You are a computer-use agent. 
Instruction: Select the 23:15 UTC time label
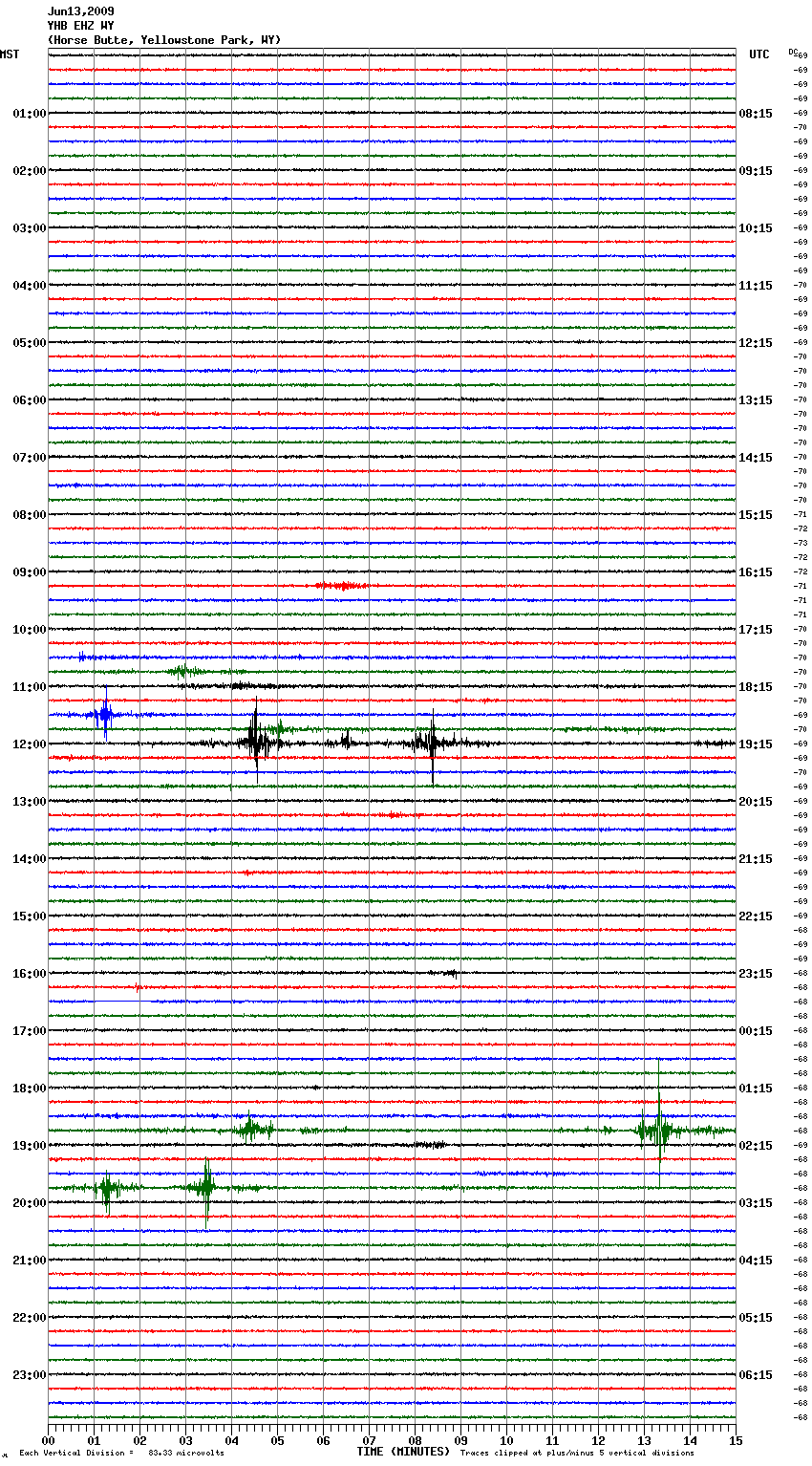coord(756,974)
